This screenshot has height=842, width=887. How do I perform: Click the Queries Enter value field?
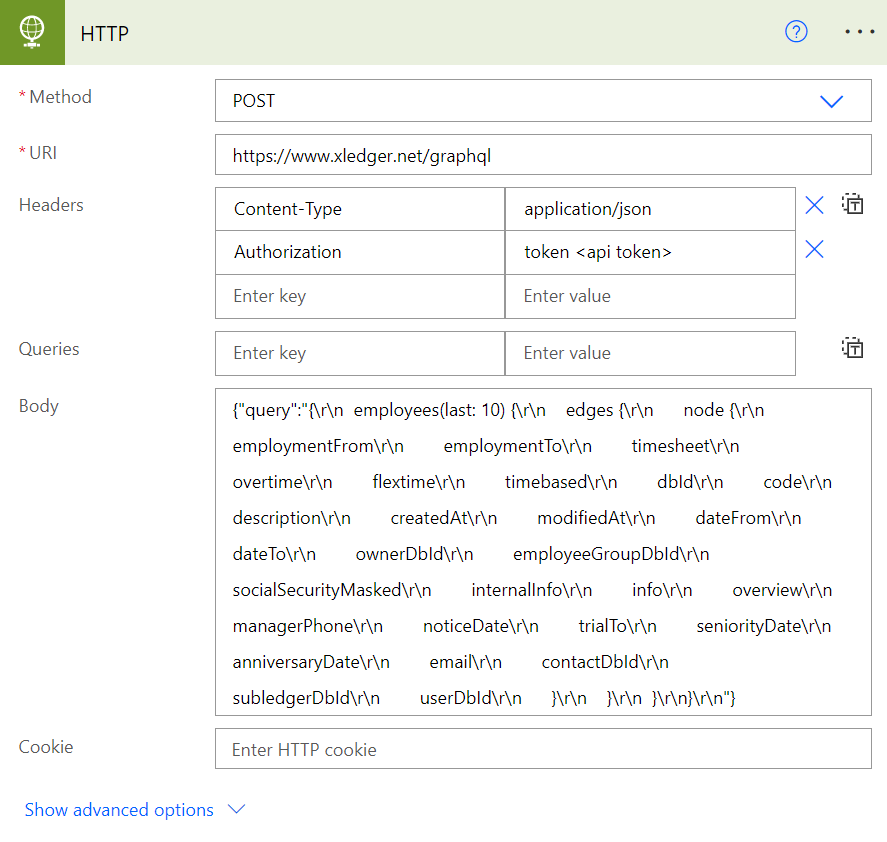click(650, 354)
